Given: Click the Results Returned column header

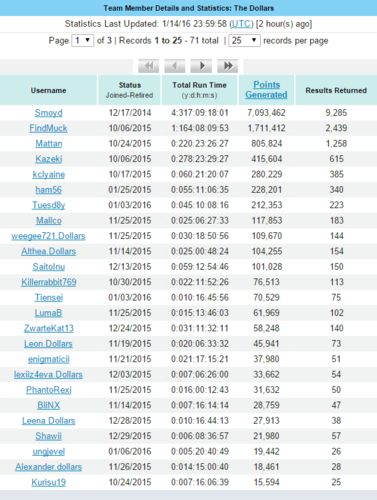Looking at the screenshot, I should (x=336, y=90).
